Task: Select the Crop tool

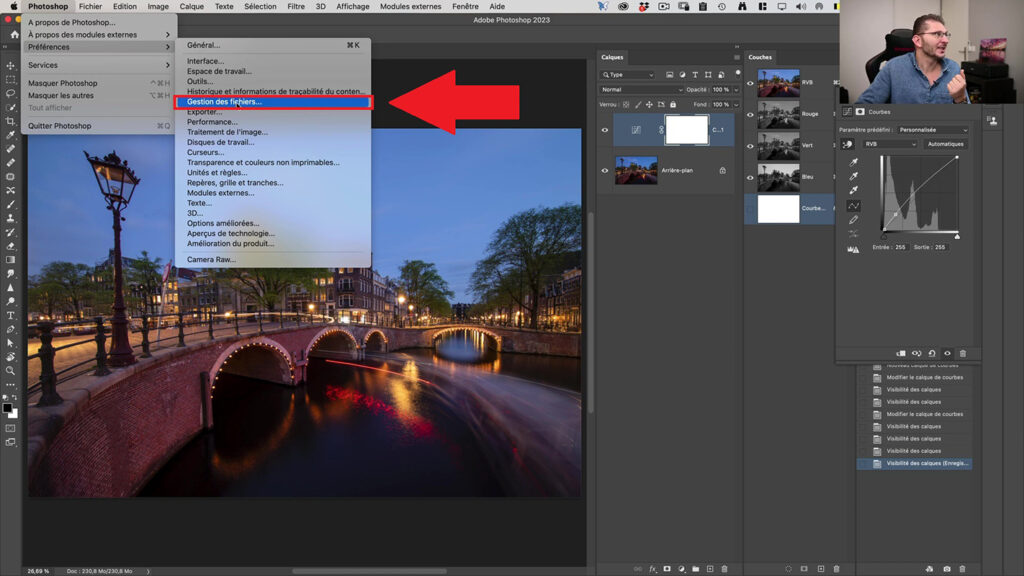Action: pos(10,121)
